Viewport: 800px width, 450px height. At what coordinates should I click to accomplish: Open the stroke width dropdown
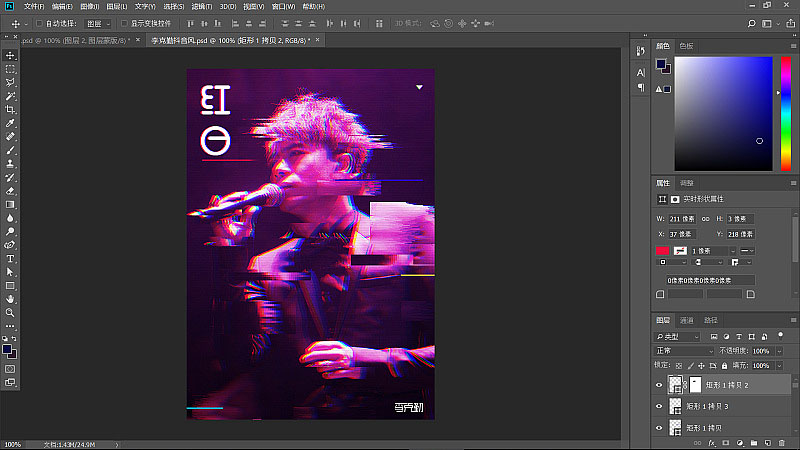(733, 251)
